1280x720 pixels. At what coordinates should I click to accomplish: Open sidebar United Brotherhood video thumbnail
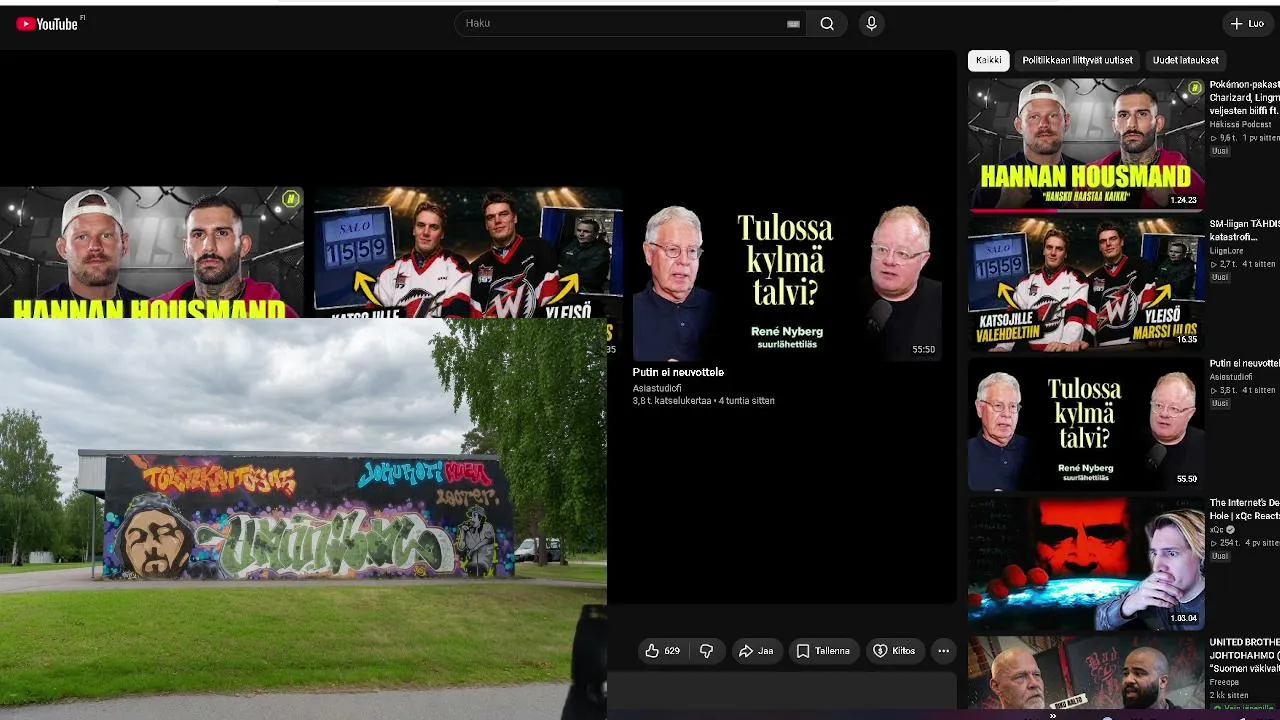[1086, 672]
